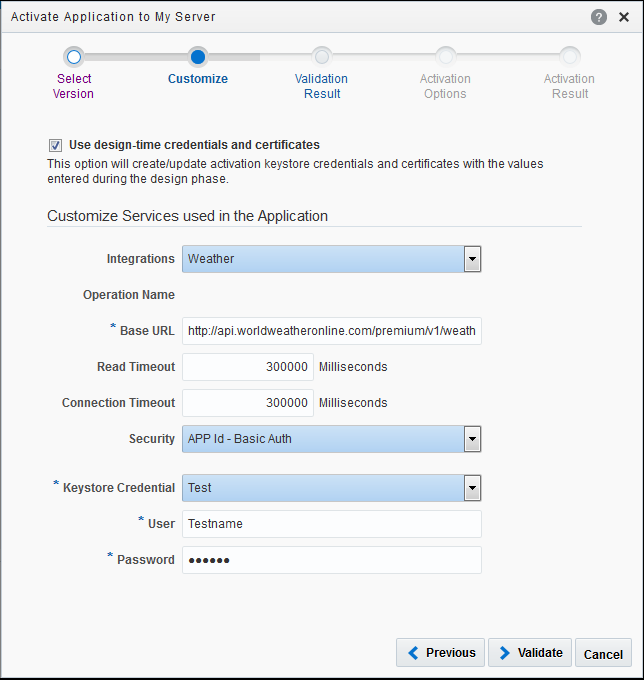
Task: Click the Activation Options step circle
Action: 446,57
